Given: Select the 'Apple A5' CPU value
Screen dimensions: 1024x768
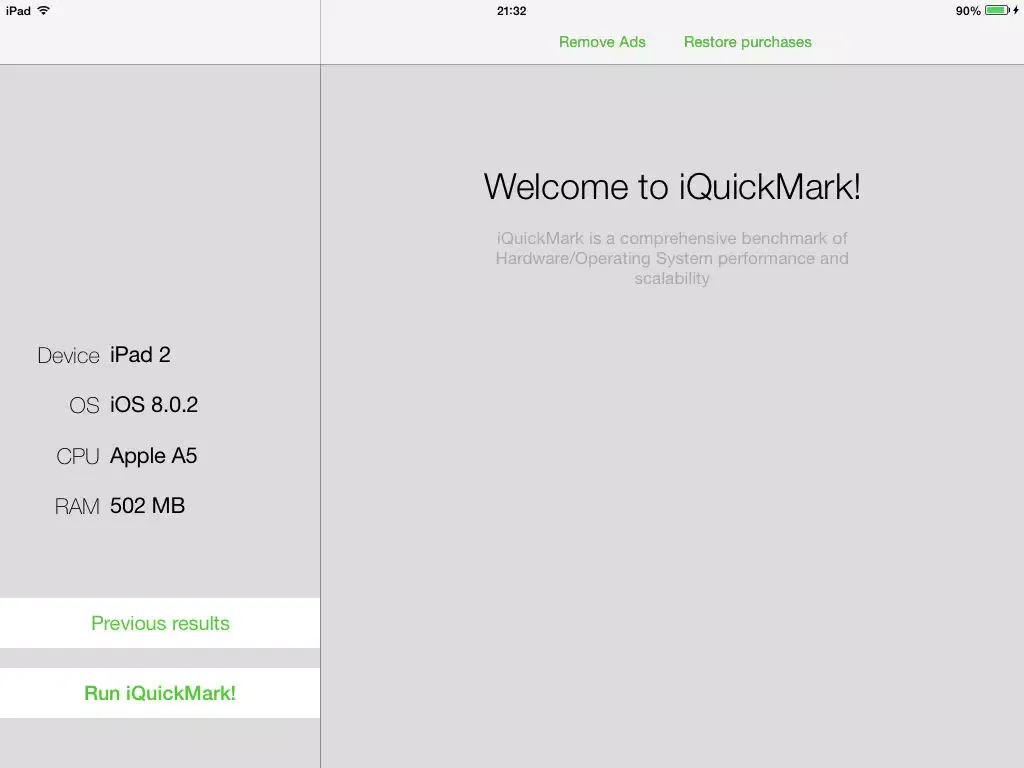Looking at the screenshot, I should (x=153, y=456).
